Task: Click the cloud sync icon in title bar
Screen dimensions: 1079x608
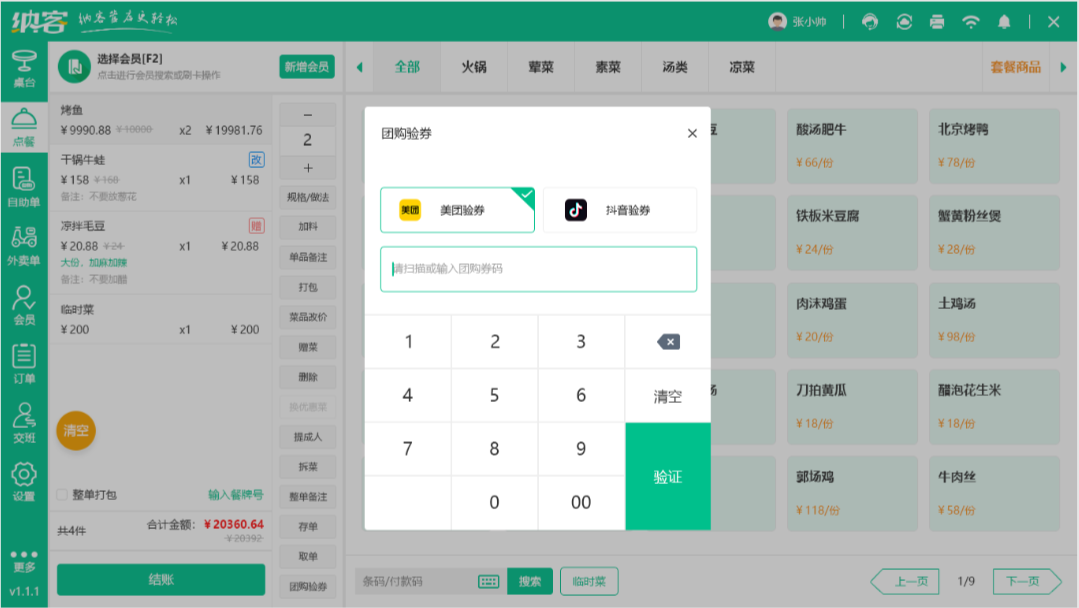Action: tap(904, 21)
